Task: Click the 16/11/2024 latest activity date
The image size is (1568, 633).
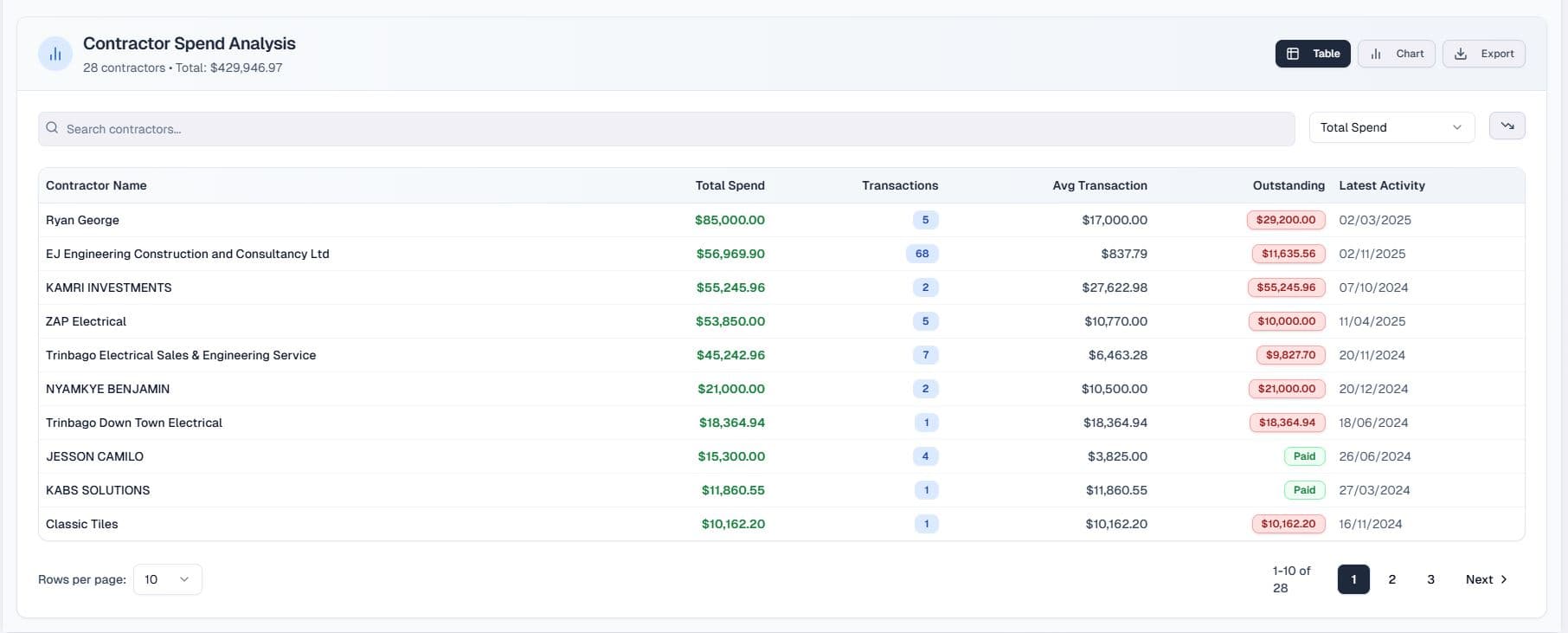Action: tap(1371, 524)
